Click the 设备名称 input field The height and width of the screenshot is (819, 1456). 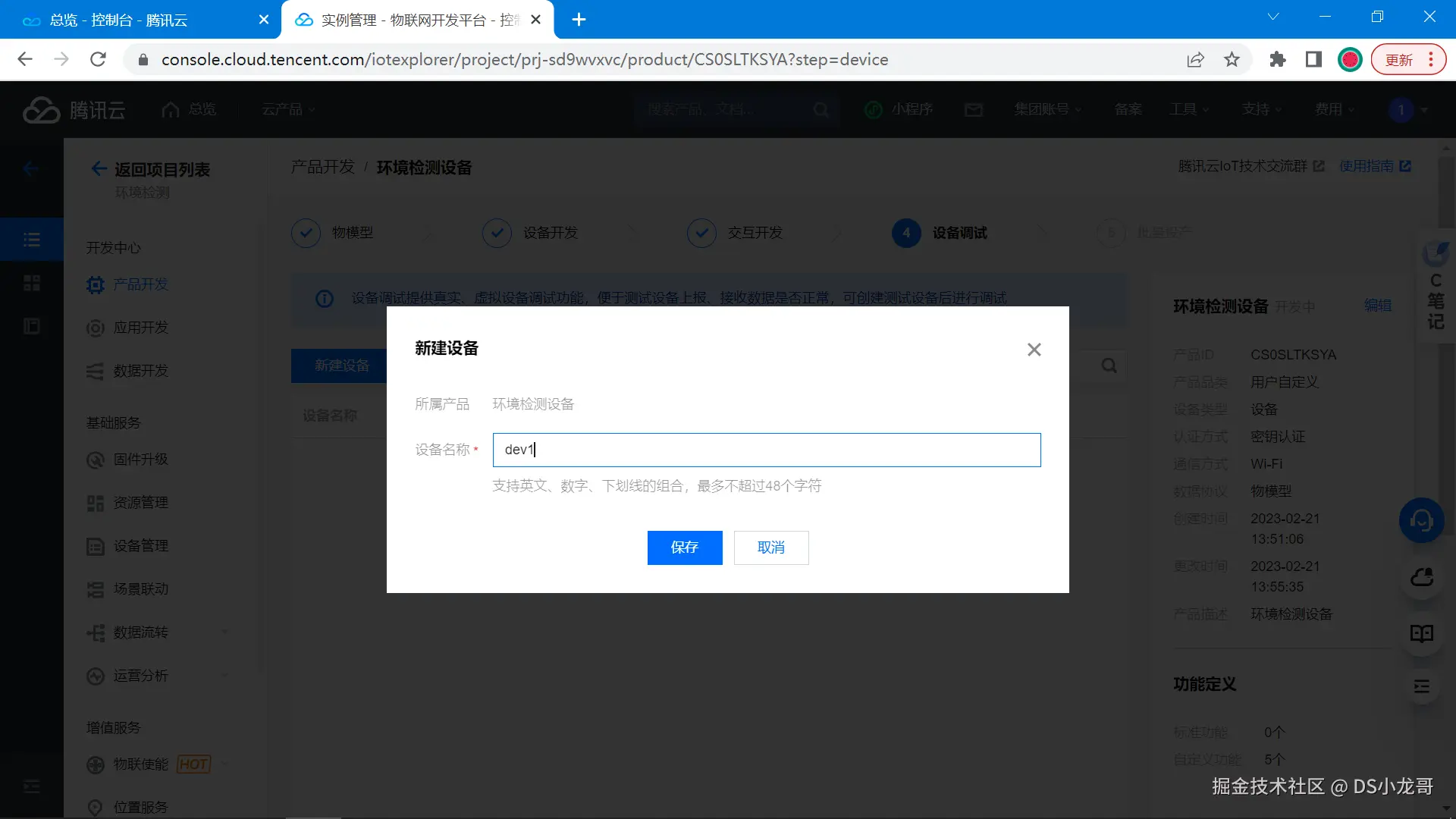(766, 450)
